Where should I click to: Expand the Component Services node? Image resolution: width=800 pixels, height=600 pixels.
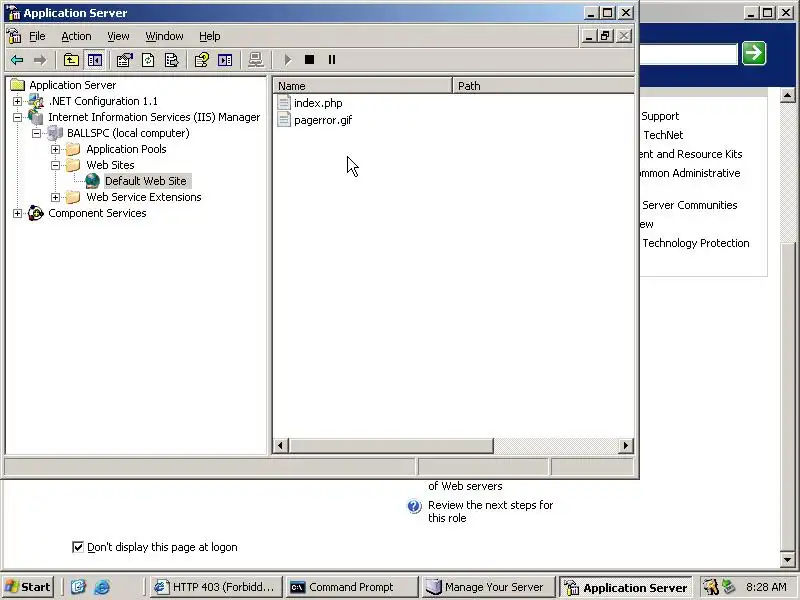pos(17,213)
